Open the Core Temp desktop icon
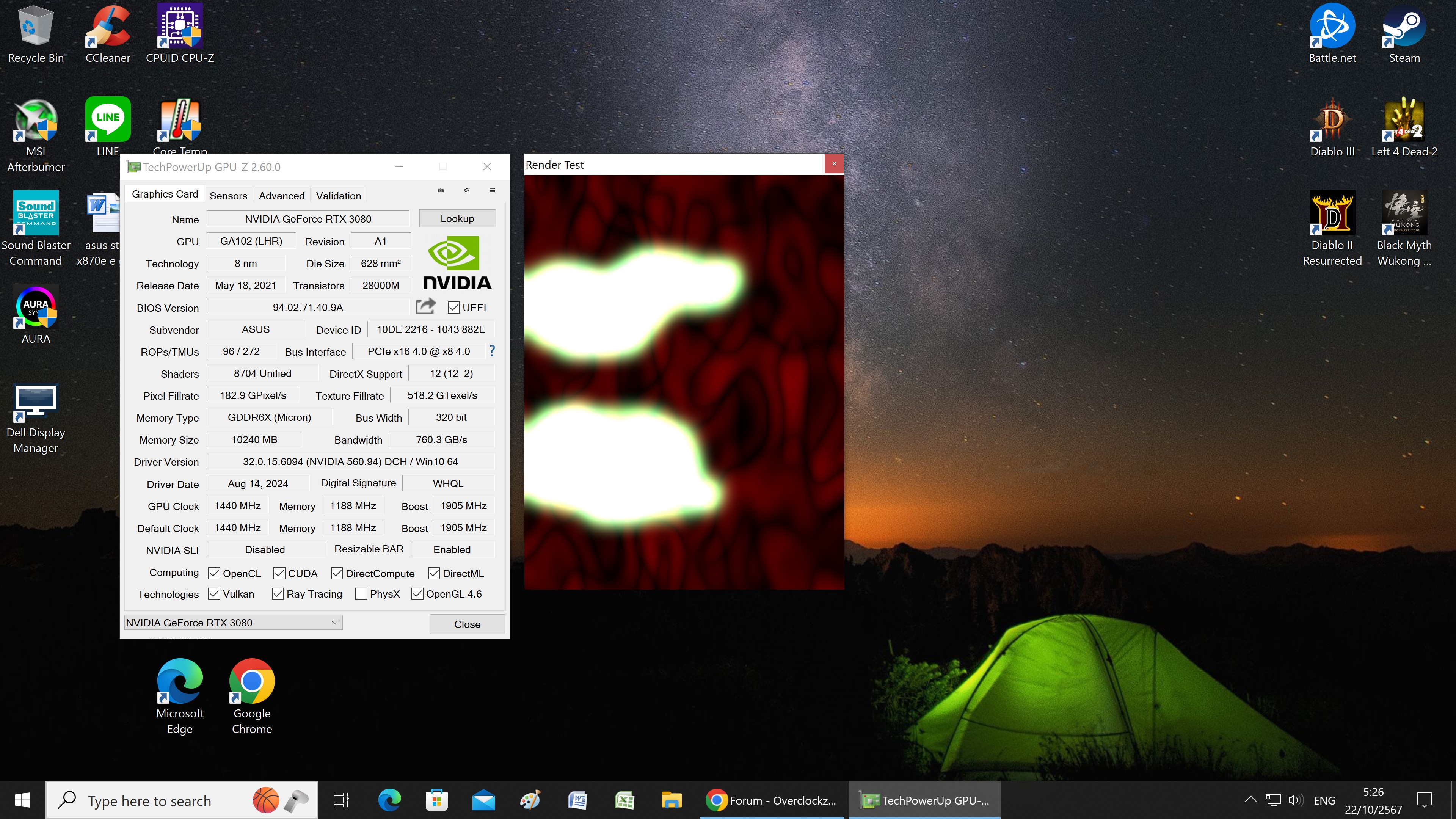This screenshot has width=1456, height=819. 180,126
